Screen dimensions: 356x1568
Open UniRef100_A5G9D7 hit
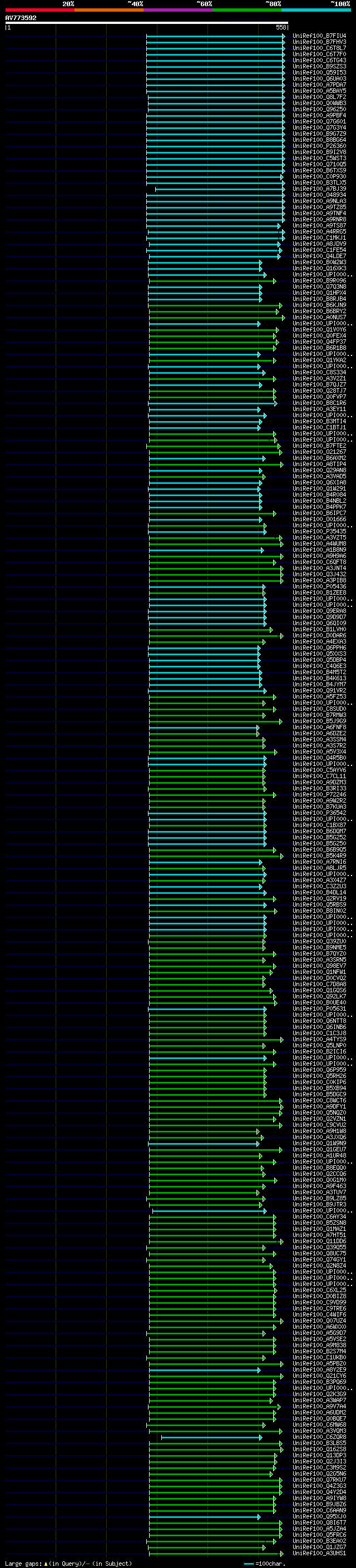pyautogui.click(x=319, y=1333)
